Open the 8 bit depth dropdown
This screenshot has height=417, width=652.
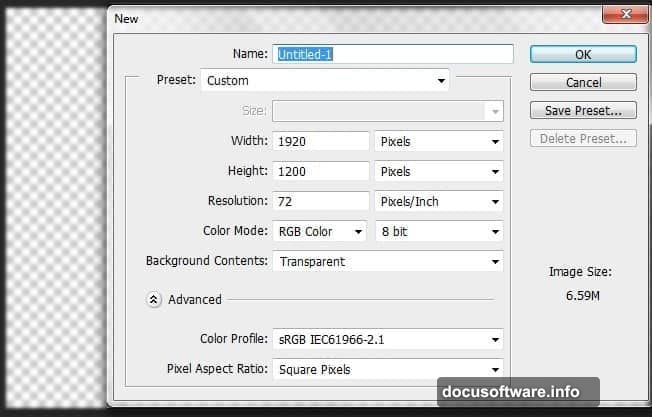[x=438, y=231]
